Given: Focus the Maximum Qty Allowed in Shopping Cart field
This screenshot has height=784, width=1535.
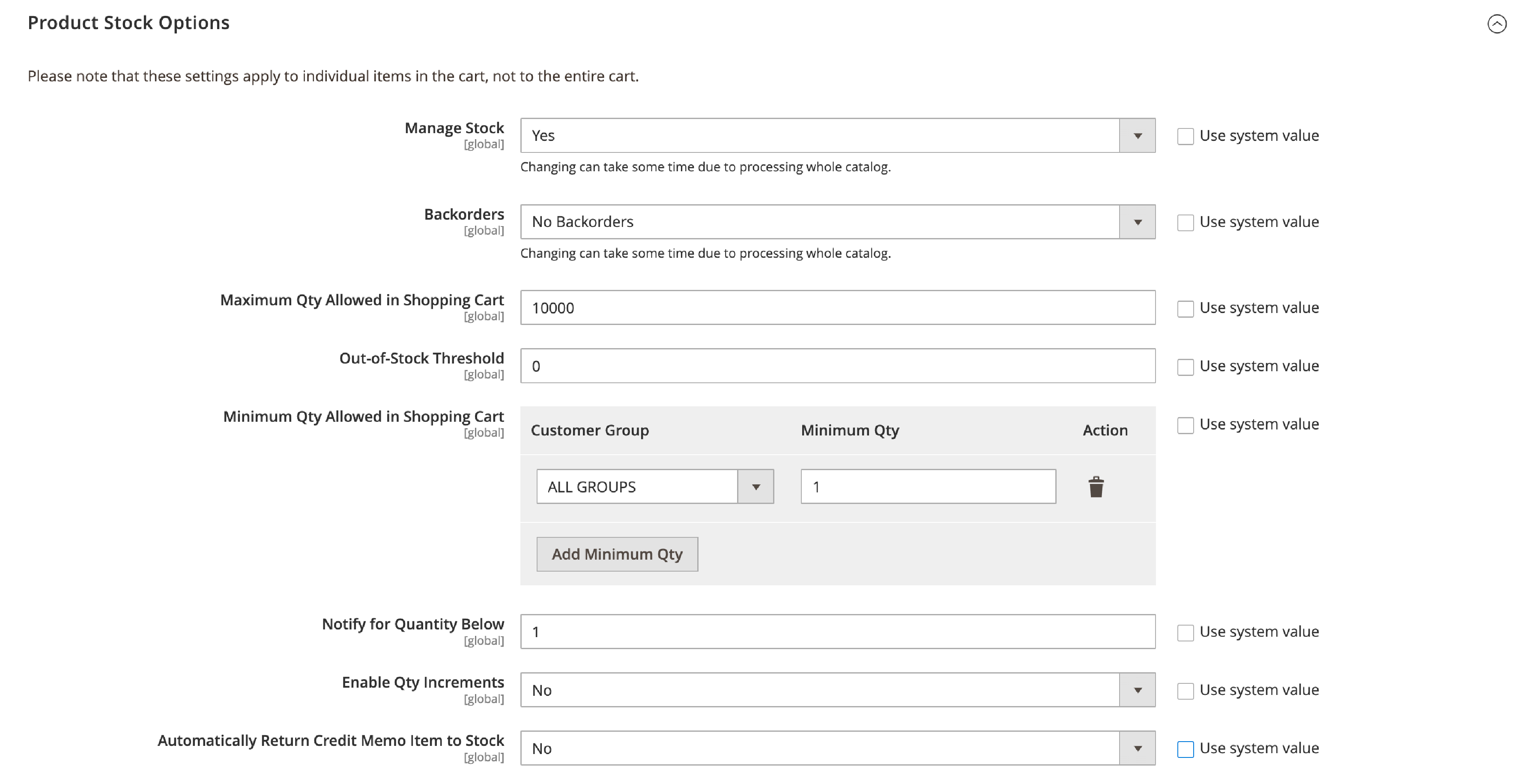Looking at the screenshot, I should tap(837, 307).
